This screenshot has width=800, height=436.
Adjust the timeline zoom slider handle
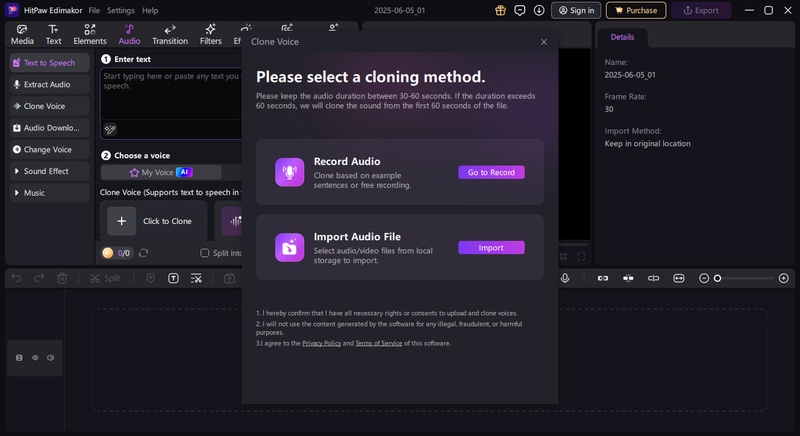click(x=717, y=278)
